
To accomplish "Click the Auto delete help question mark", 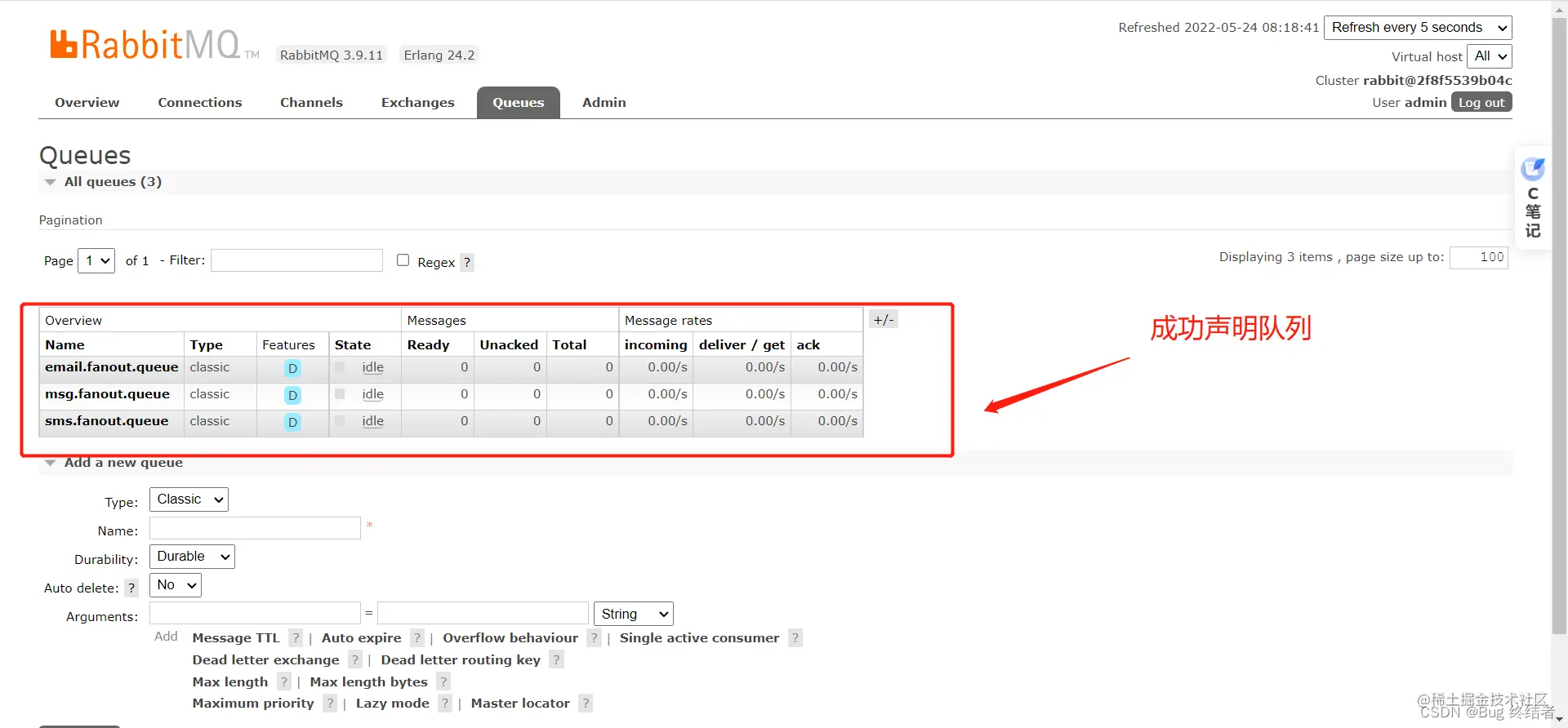I will click(131, 588).
